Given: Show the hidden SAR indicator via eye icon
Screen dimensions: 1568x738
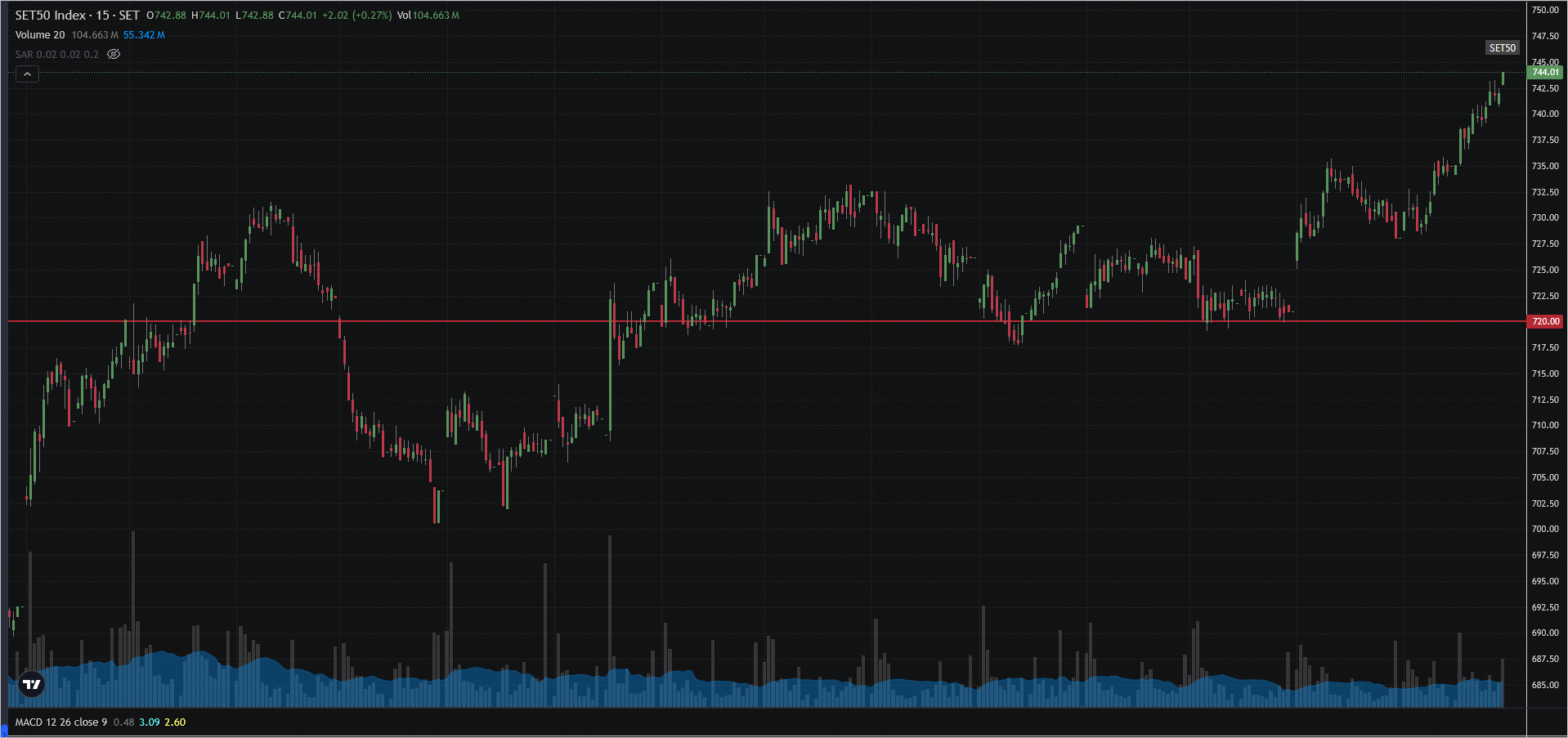Looking at the screenshot, I should pos(114,54).
